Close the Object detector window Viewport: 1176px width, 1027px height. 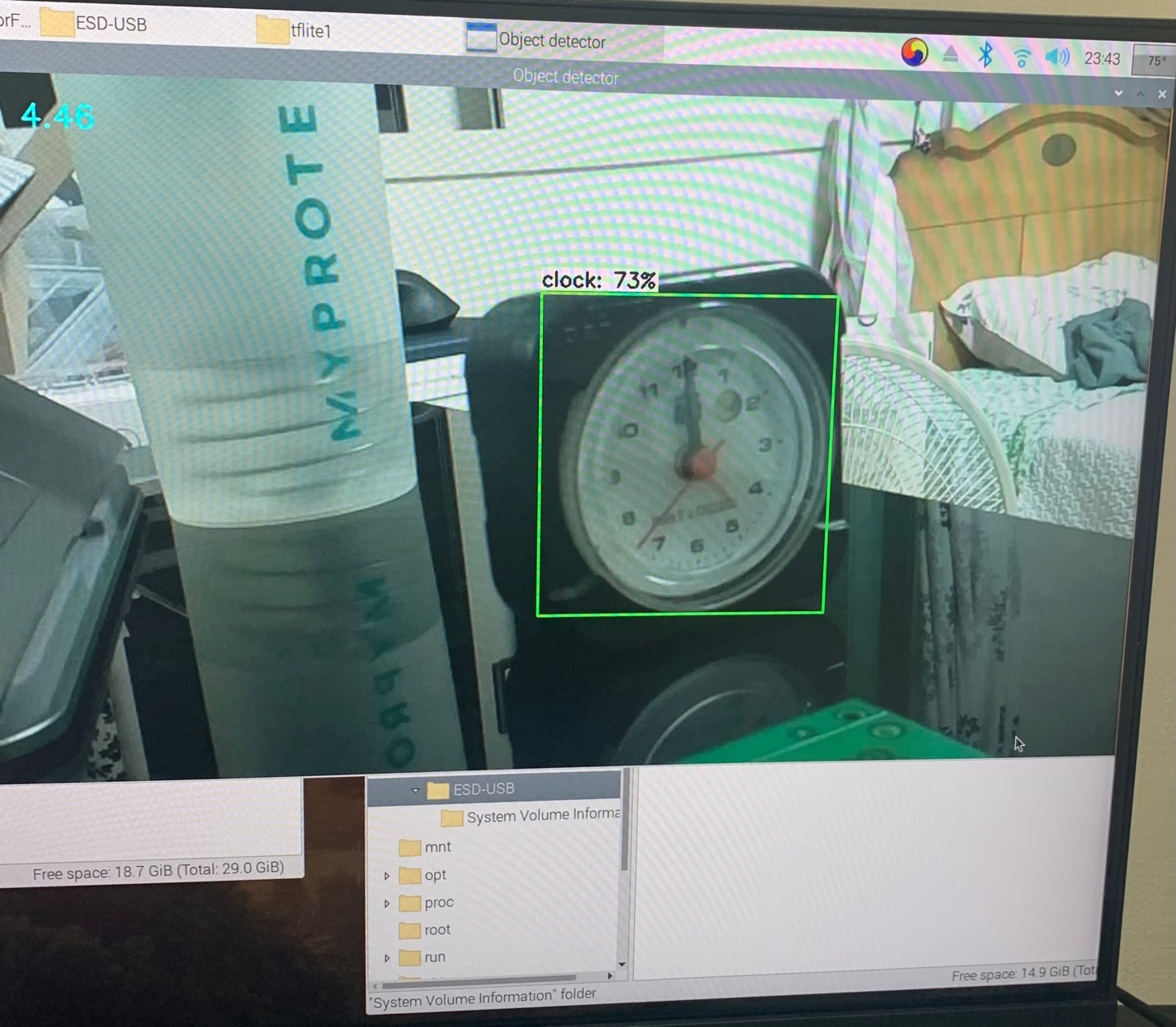pyautogui.click(x=1162, y=94)
